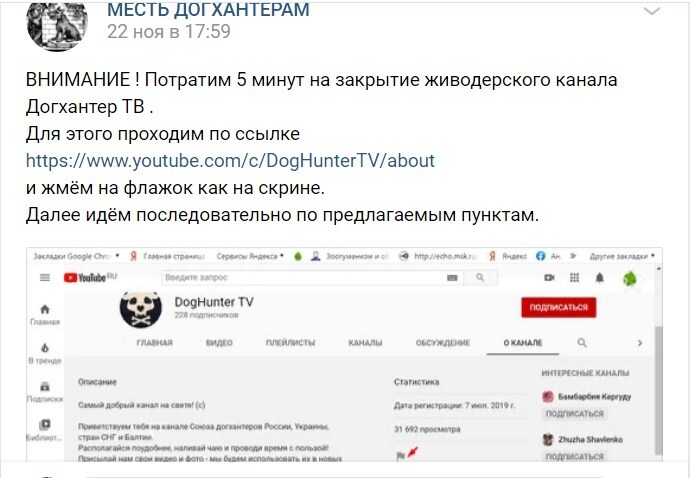Screen dimensions: 690x478
Task: Open the DogHunterTV YouTube link
Action: pos(230,160)
